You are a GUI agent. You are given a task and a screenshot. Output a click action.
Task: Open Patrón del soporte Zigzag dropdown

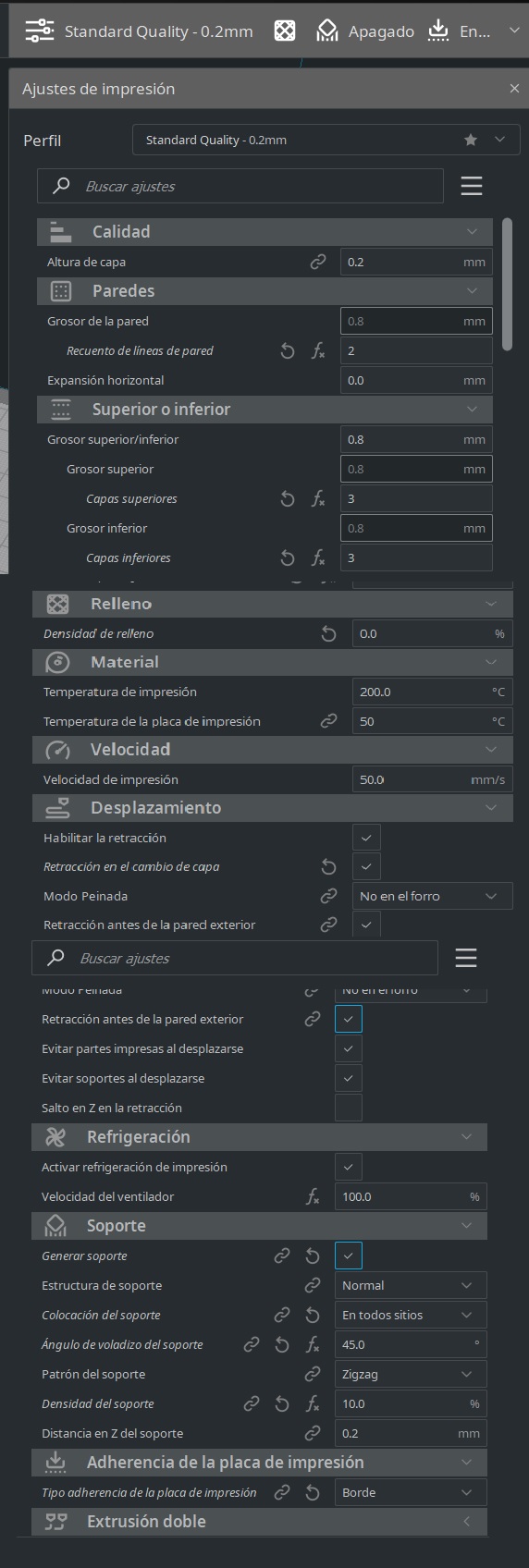click(x=411, y=1374)
